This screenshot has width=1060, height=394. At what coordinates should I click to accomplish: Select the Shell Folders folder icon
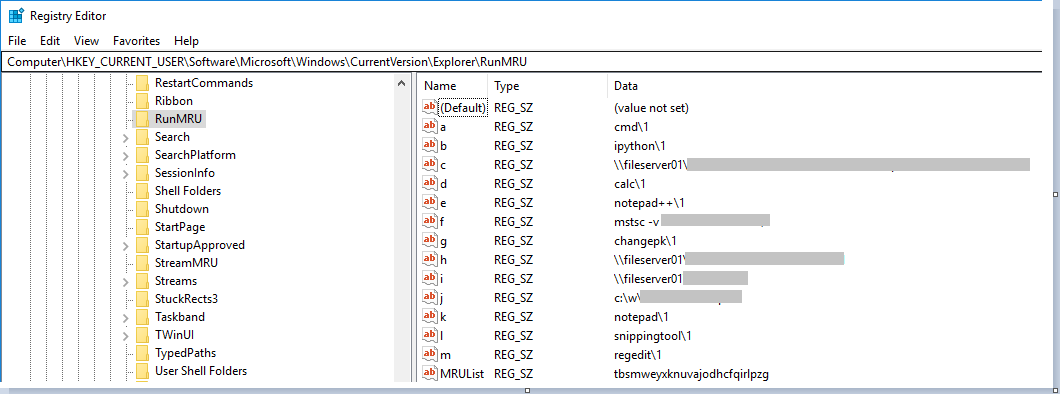pos(142,191)
